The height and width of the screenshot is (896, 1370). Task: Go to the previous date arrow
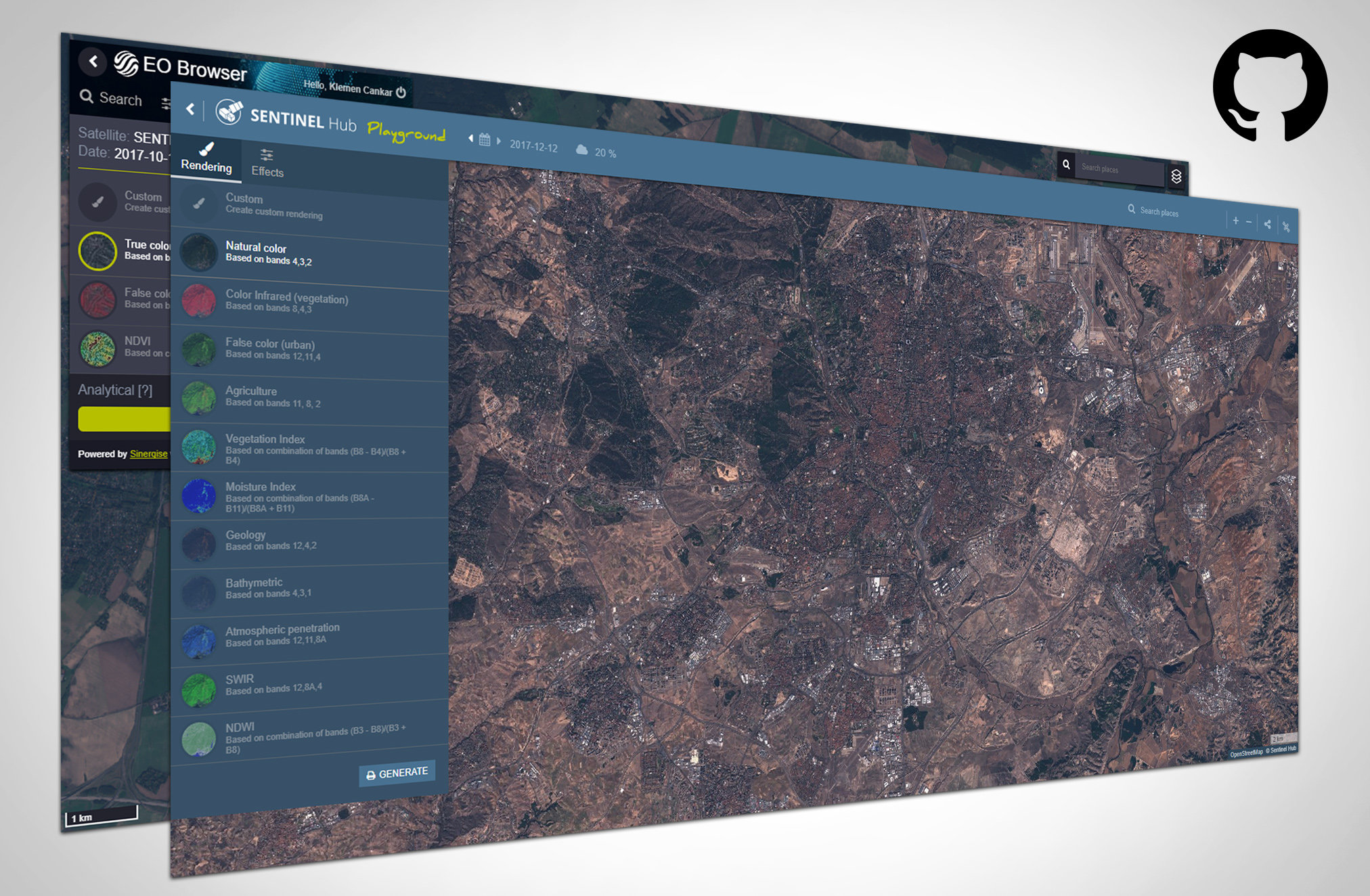pos(470,139)
